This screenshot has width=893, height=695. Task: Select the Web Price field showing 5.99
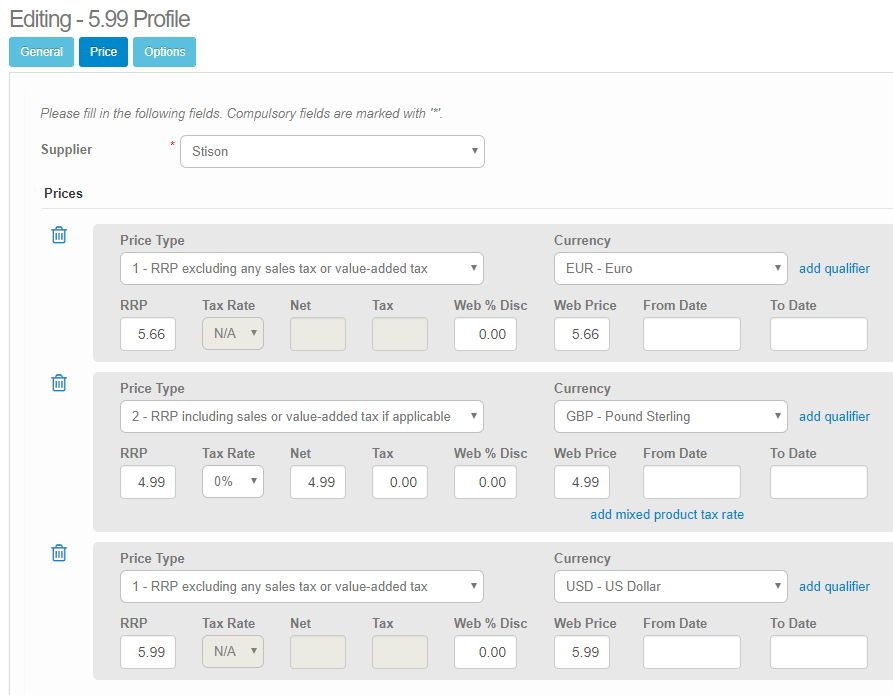[581, 651]
